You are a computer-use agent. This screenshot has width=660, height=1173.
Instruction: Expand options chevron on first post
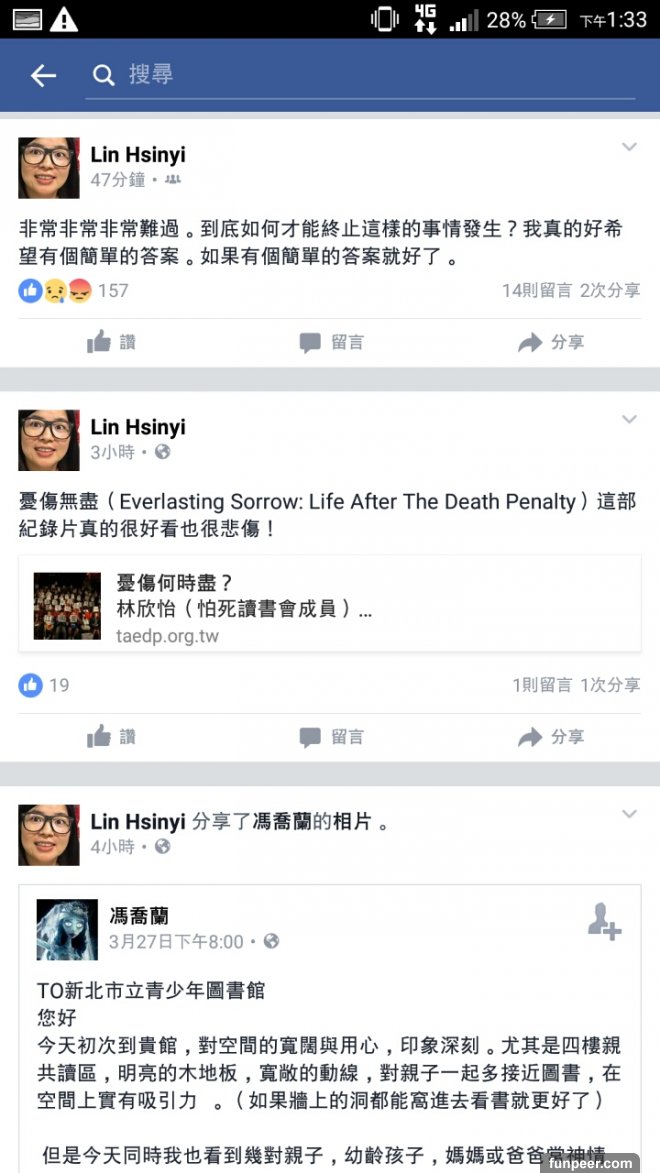click(629, 147)
